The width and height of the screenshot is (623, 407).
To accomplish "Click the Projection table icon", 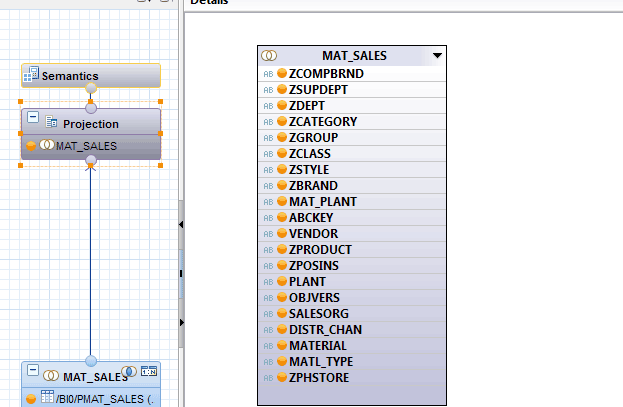I will click(x=51, y=122).
